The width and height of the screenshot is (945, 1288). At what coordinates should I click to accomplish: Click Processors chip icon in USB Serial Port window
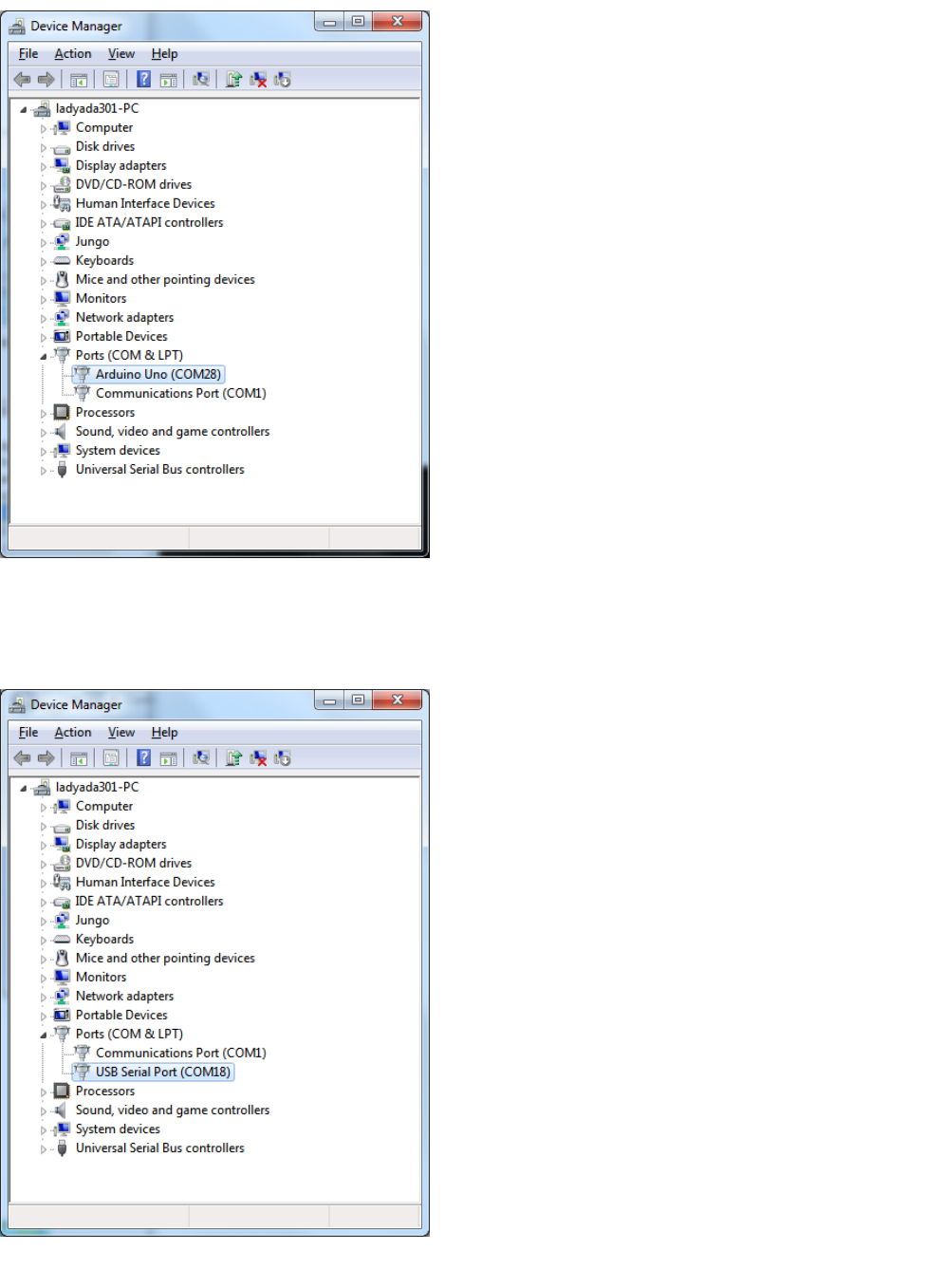pos(62,1091)
